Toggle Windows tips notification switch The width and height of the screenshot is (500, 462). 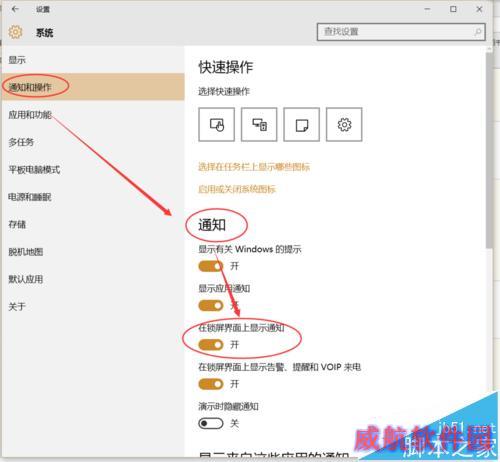[x=211, y=266]
